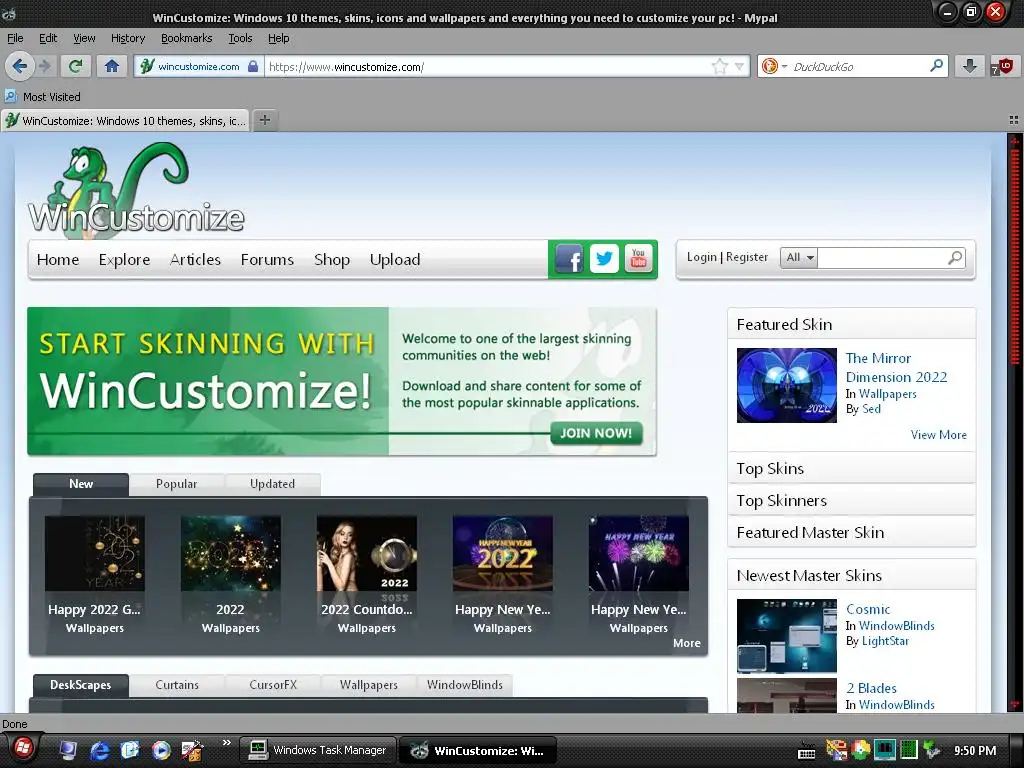Open the Twitter social icon
1024x768 pixels.
[604, 259]
